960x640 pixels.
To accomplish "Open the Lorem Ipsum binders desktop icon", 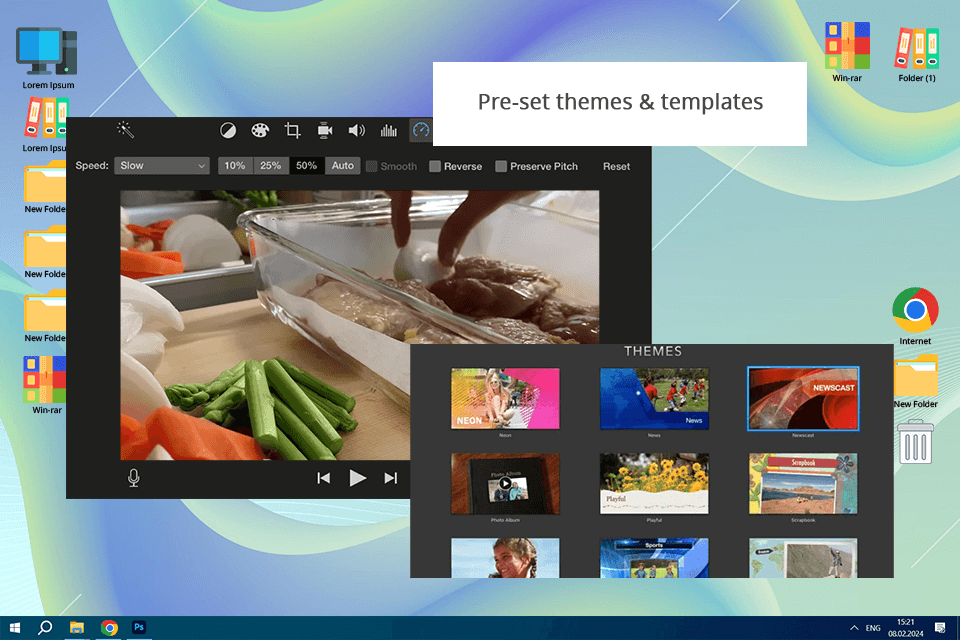I will [x=45, y=125].
